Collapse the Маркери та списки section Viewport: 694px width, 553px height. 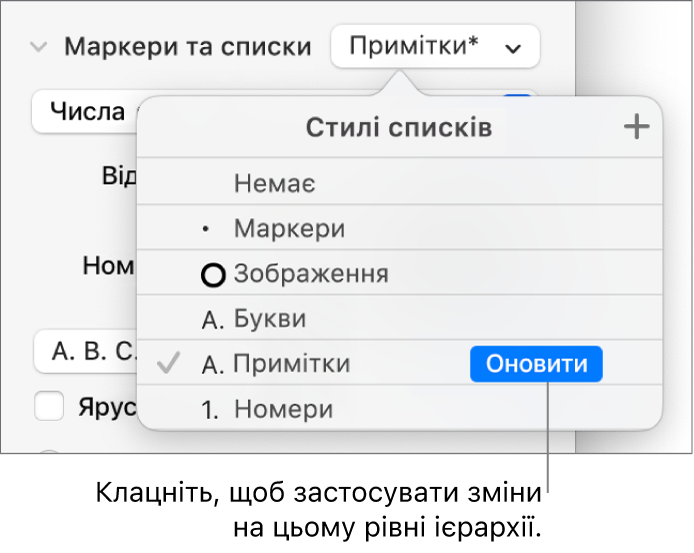39,46
